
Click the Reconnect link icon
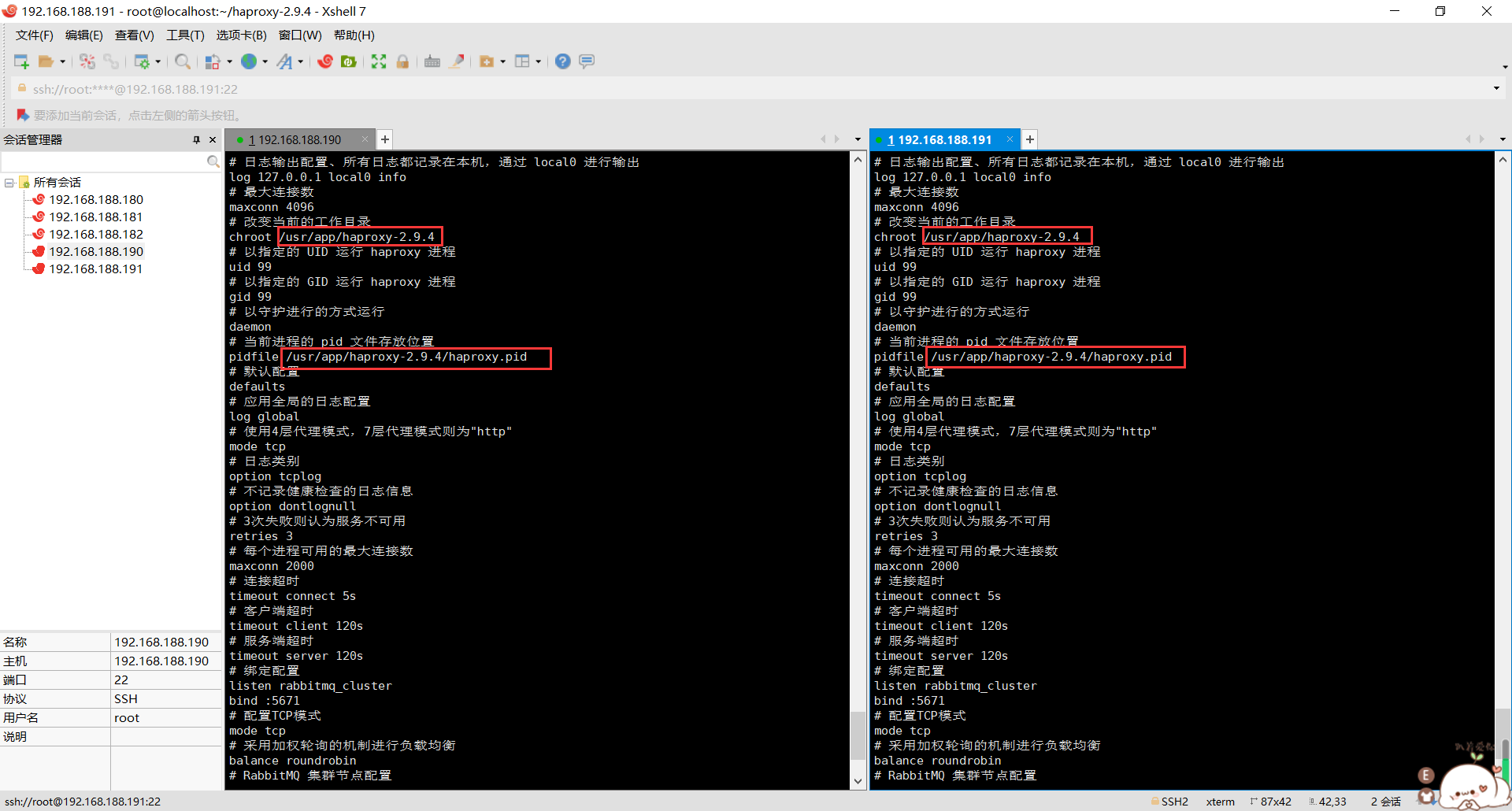tap(111, 61)
